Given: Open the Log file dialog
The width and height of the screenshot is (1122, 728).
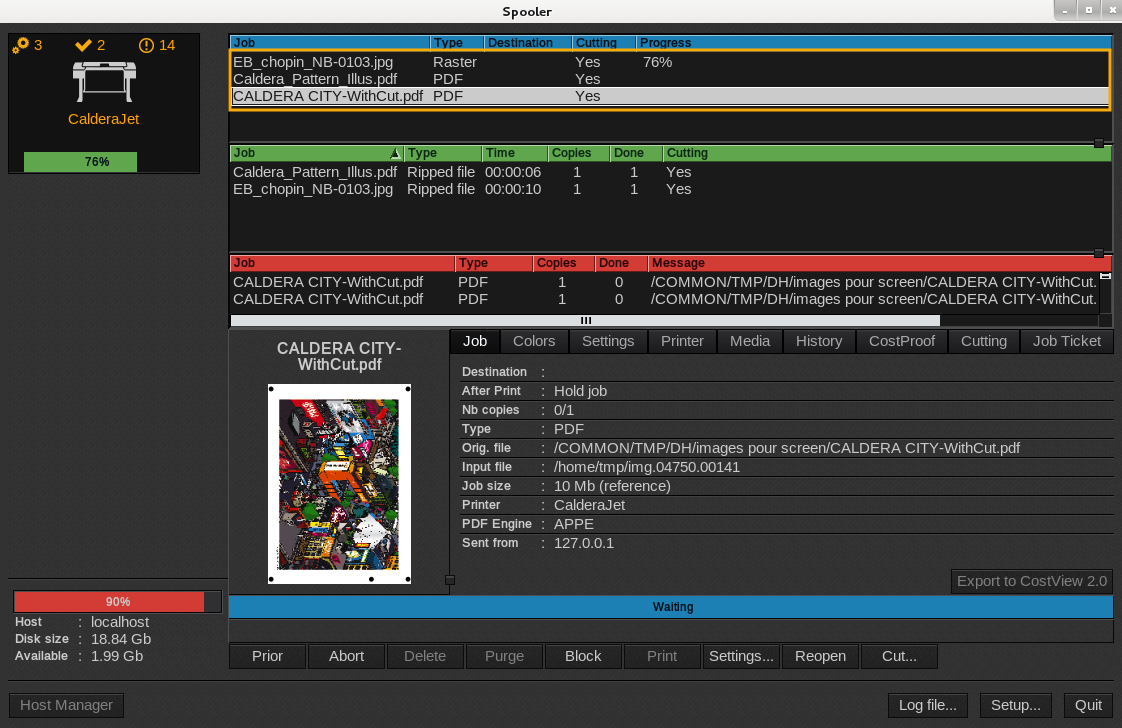Looking at the screenshot, I should (x=927, y=705).
